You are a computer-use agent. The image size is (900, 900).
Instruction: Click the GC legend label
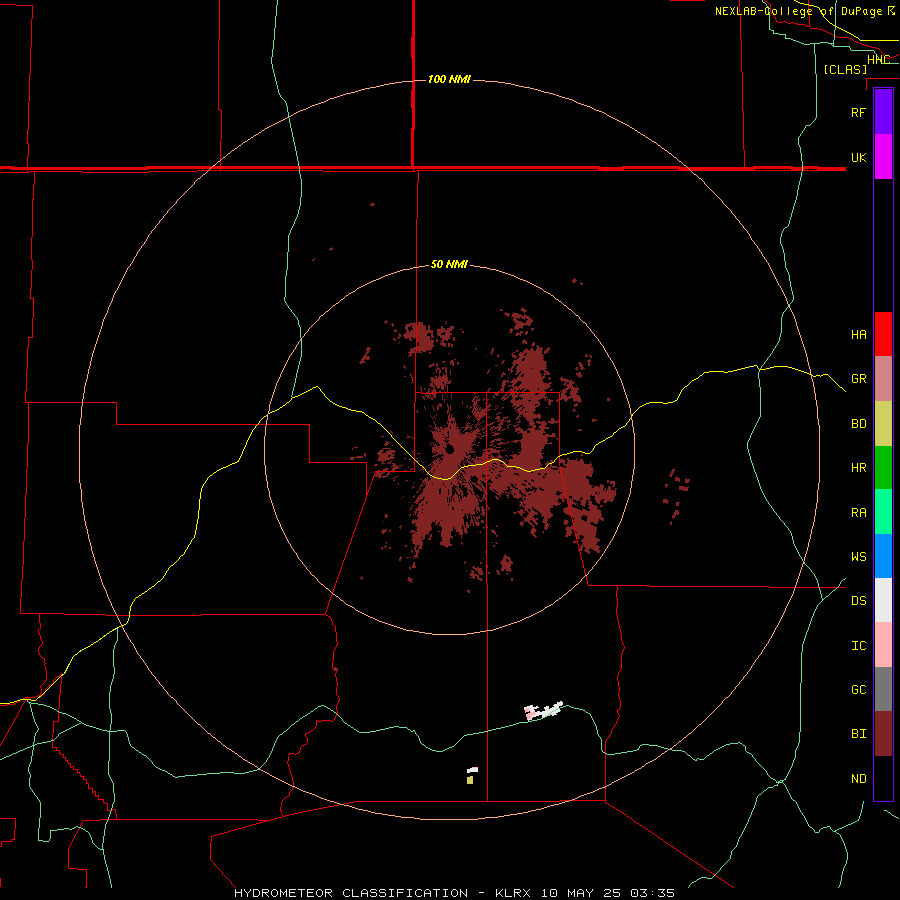(x=858, y=690)
